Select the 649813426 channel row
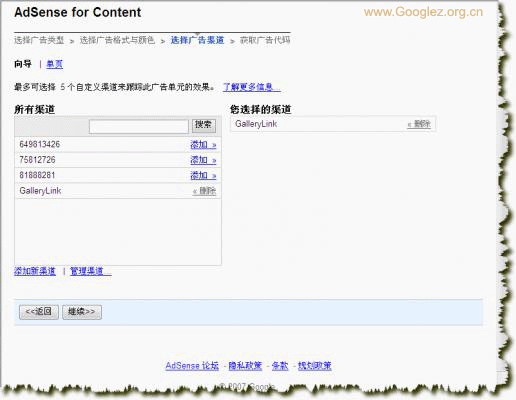Image resolution: width=516 pixels, height=400 pixels. click(118, 145)
